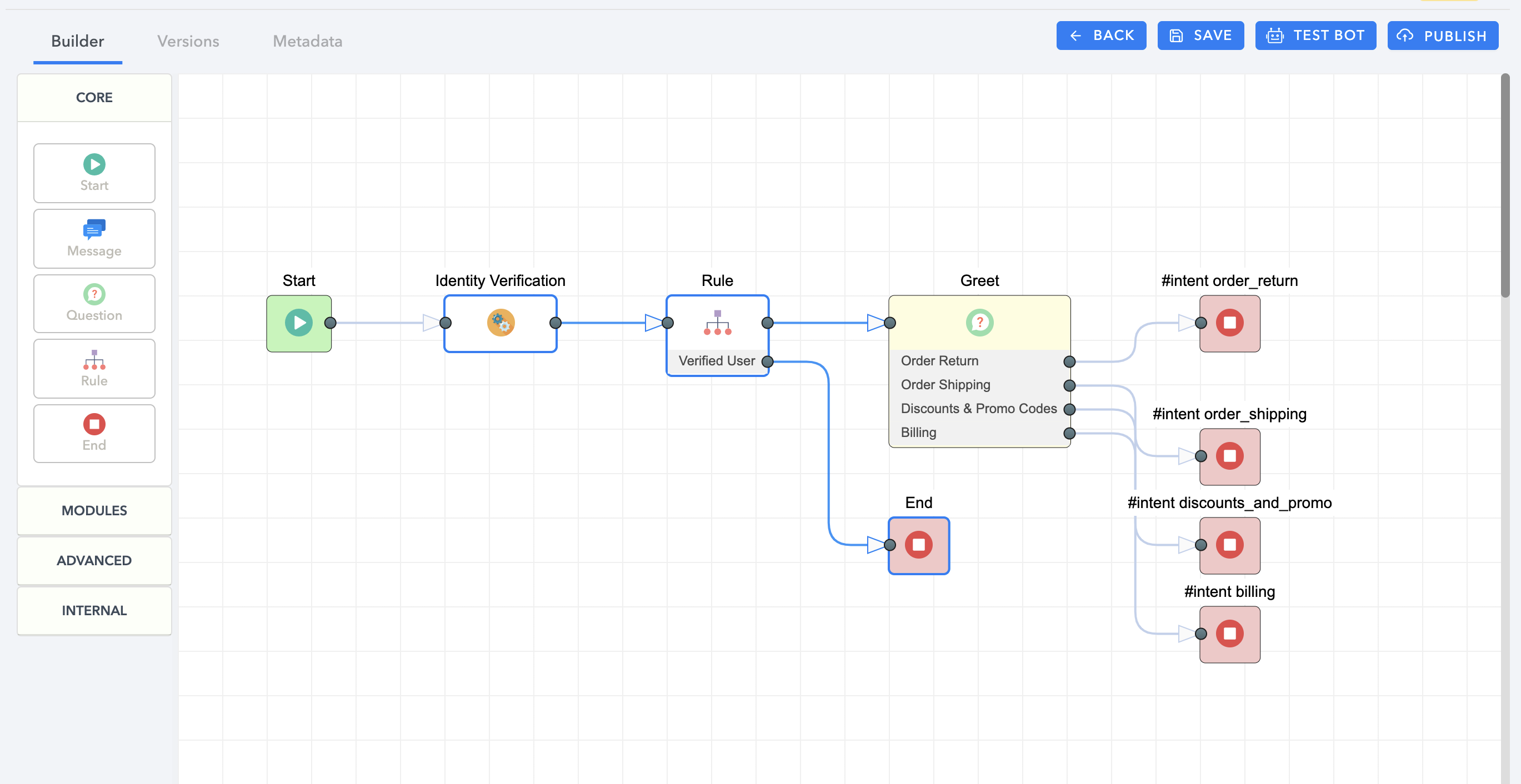Click the Identity Verification gears icon
Image resolution: width=1521 pixels, height=784 pixels.
click(x=500, y=323)
